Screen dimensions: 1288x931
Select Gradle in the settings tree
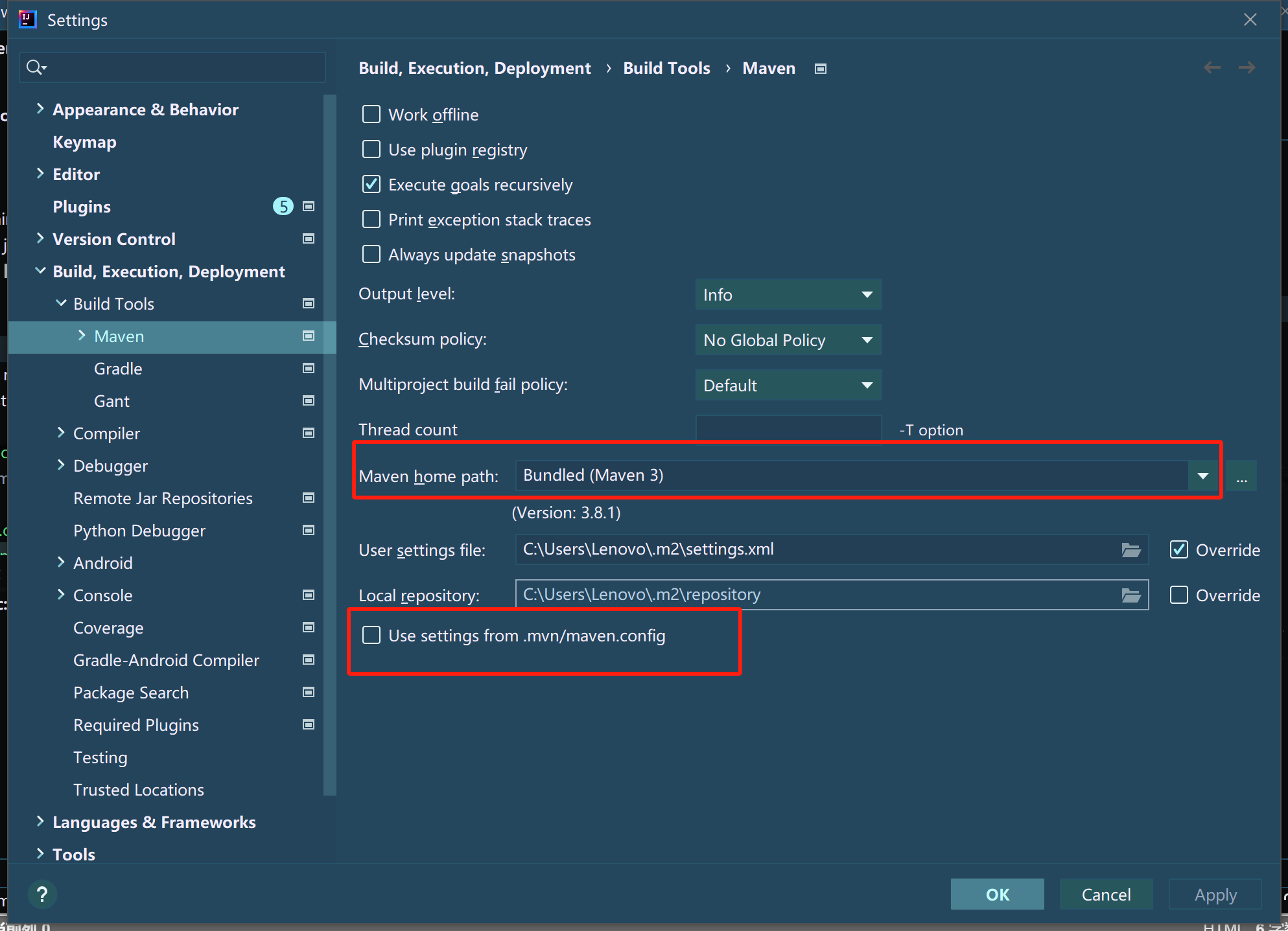tap(118, 369)
